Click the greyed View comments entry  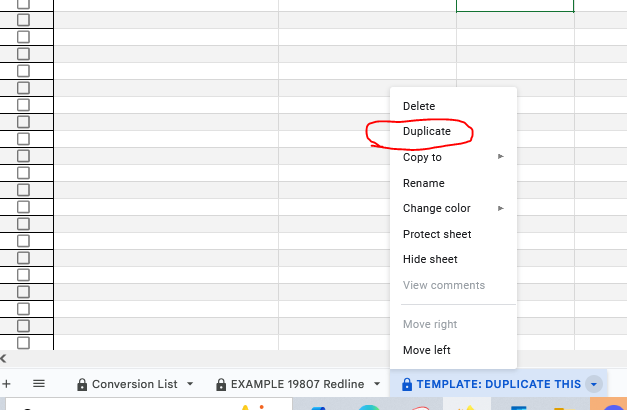[453, 285]
